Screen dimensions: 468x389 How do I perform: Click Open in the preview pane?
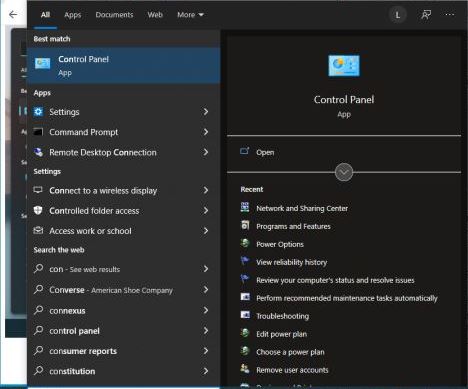pos(265,152)
